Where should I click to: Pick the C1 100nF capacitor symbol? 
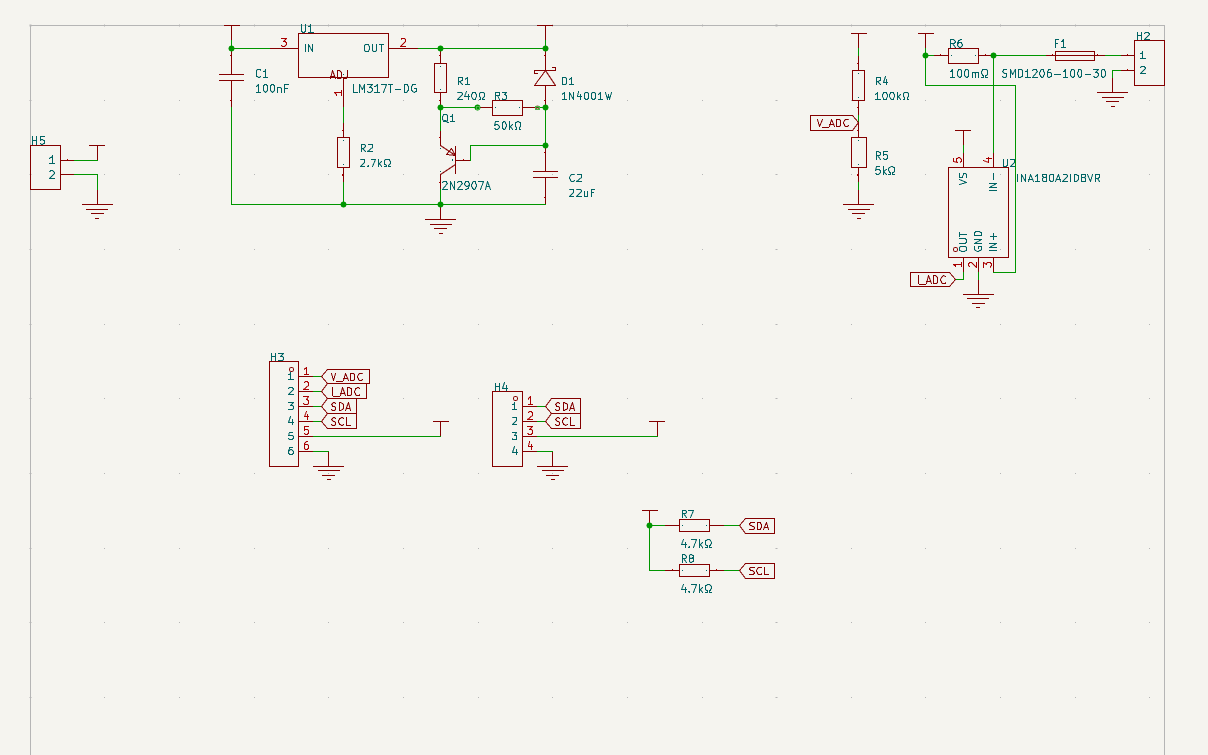tap(231, 78)
